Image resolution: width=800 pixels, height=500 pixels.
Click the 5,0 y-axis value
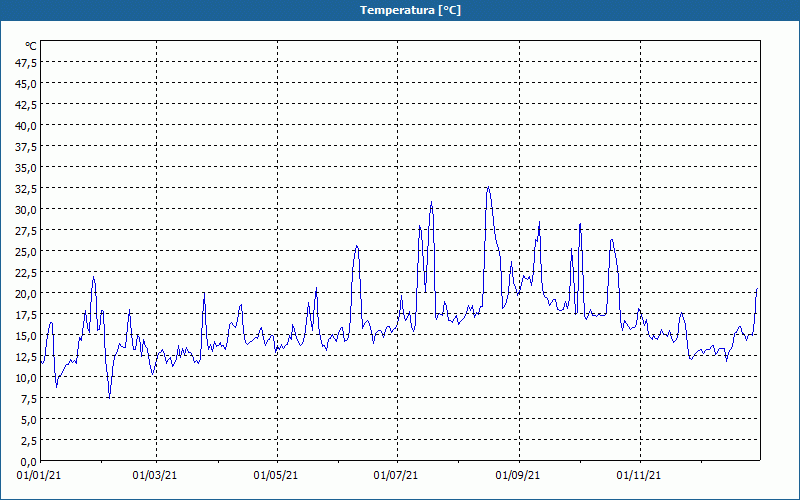[x=29, y=420]
